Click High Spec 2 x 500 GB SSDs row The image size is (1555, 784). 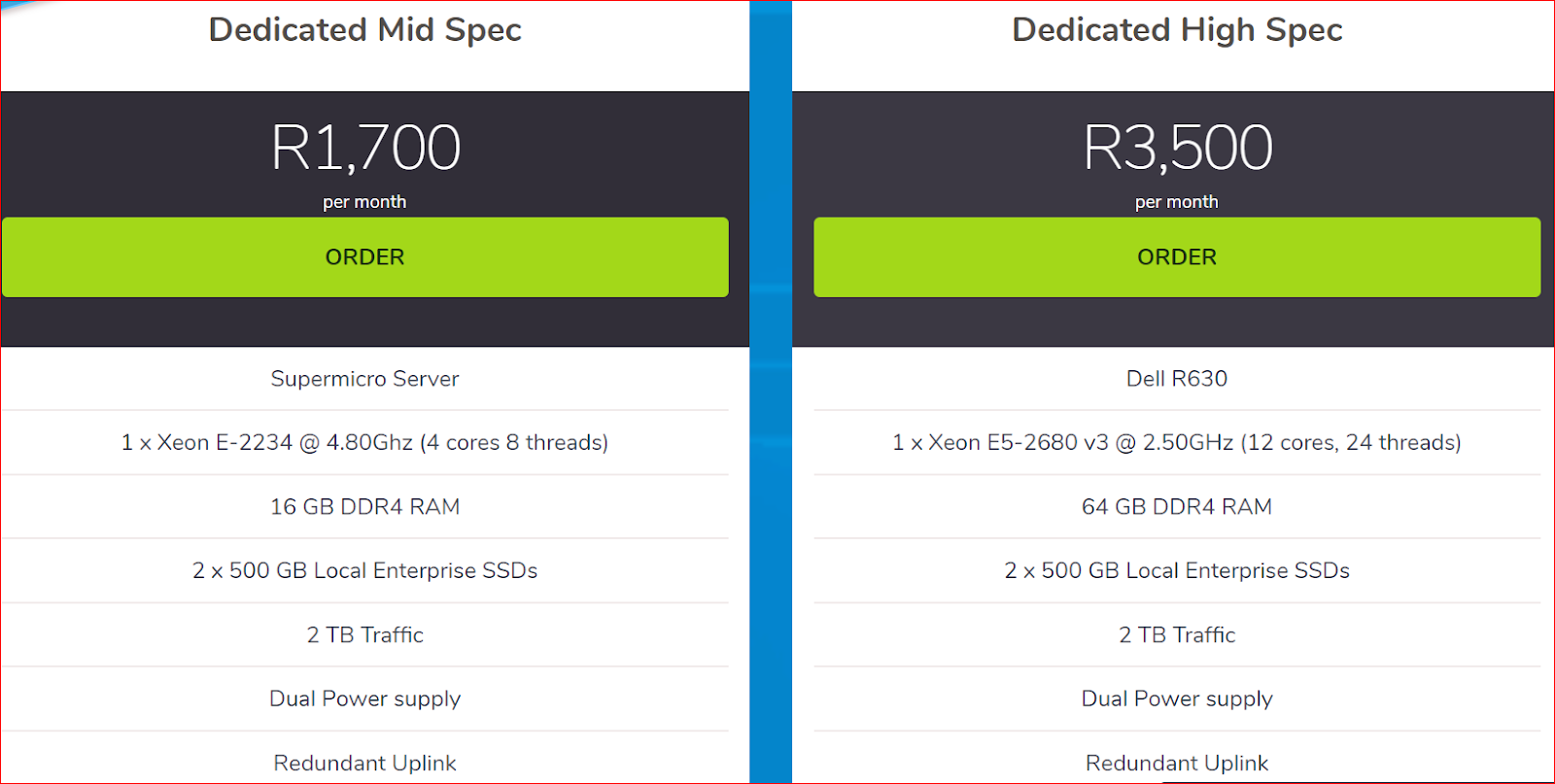click(1176, 571)
